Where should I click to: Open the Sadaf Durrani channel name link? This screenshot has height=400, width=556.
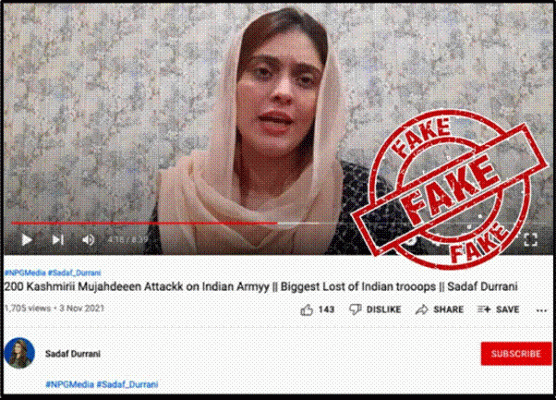coord(73,354)
